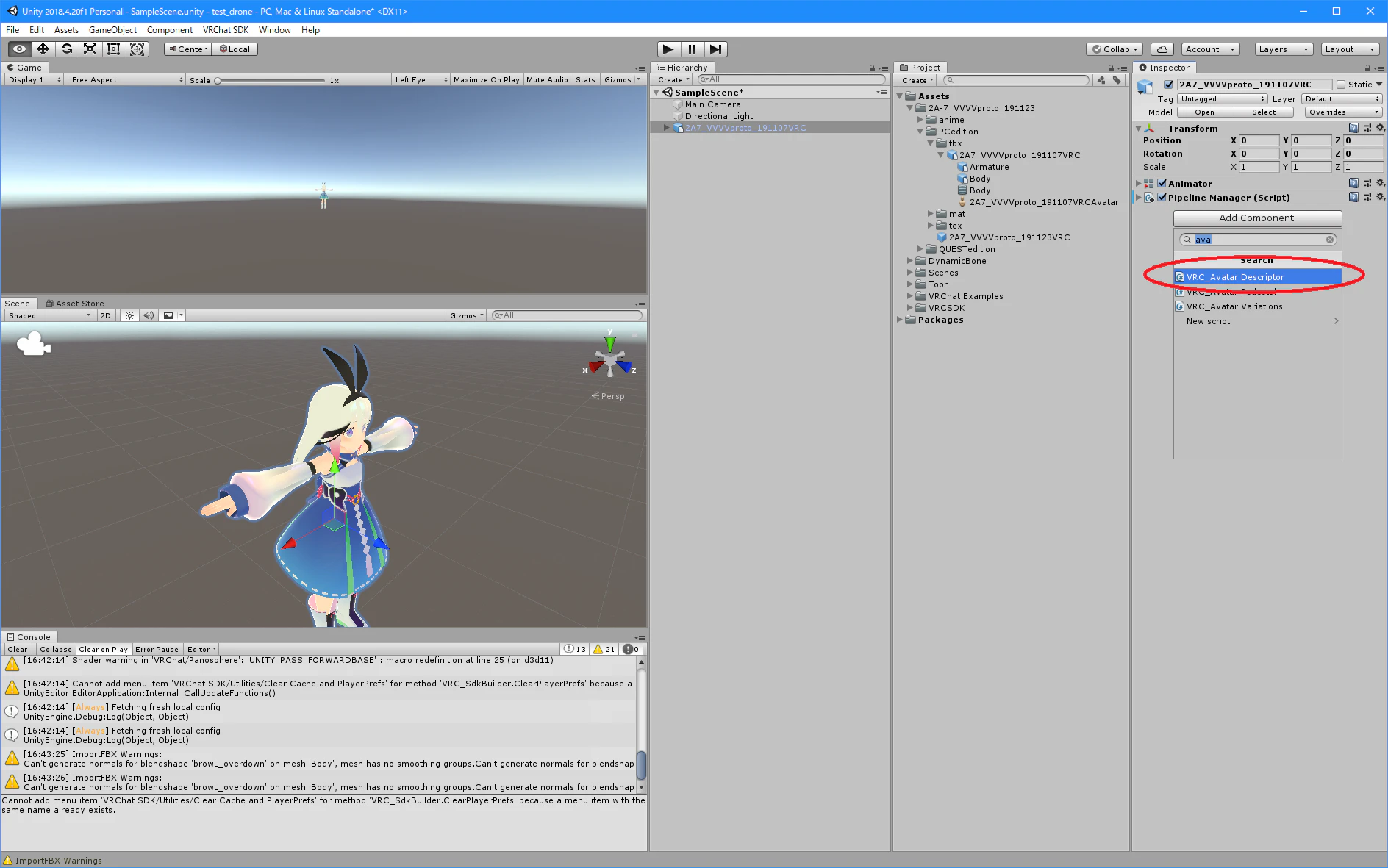Click the Play button

pos(668,49)
